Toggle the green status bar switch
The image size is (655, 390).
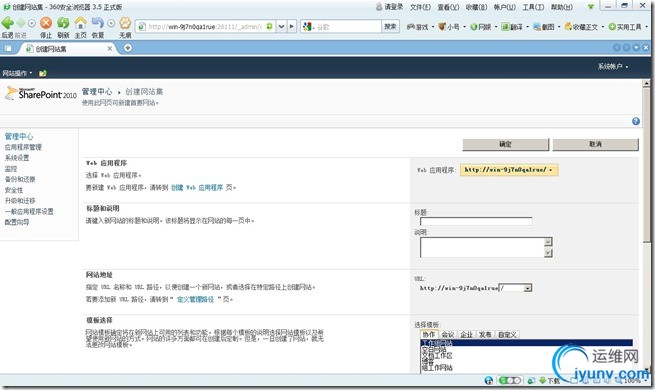[510, 380]
